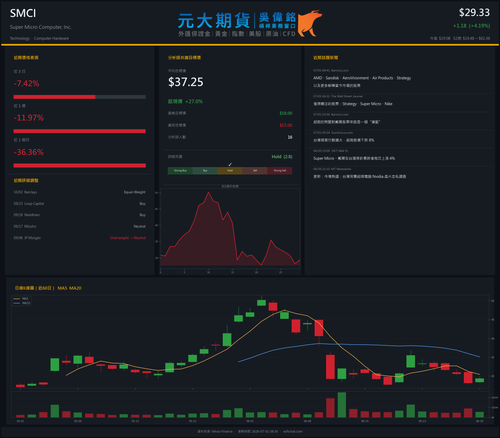Screen dimensions: 500x438
Task: Click the -36.36% one-month return value
Action: point(29,152)
